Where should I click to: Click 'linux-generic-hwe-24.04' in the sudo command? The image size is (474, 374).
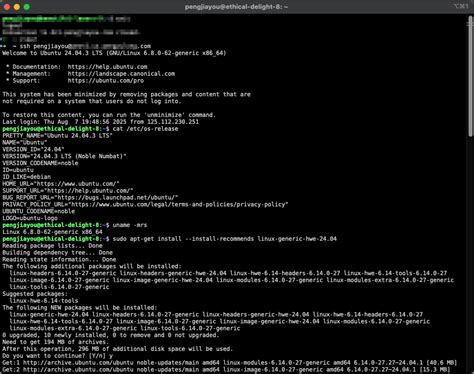(297, 239)
